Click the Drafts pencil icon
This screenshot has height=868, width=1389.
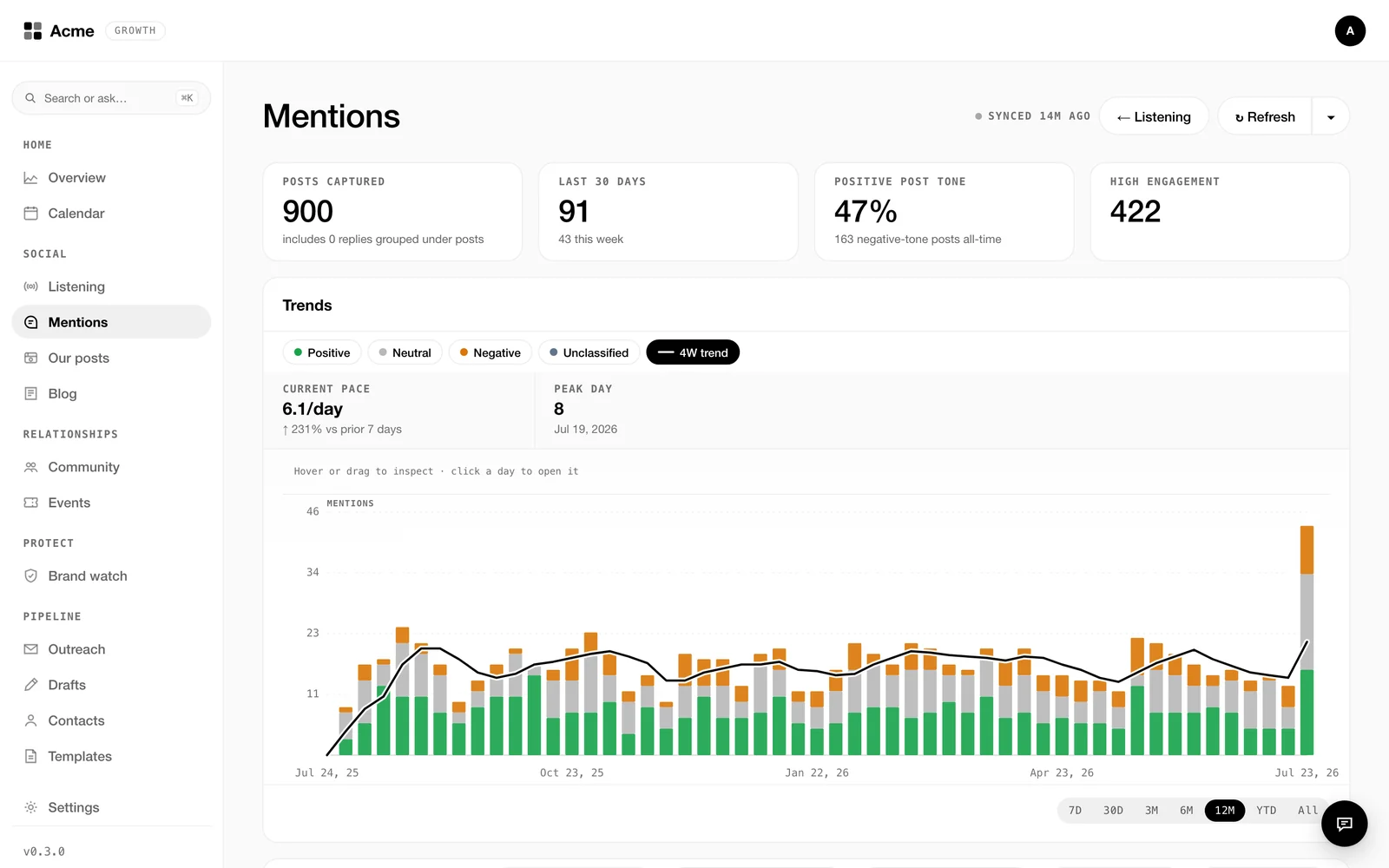tap(30, 685)
